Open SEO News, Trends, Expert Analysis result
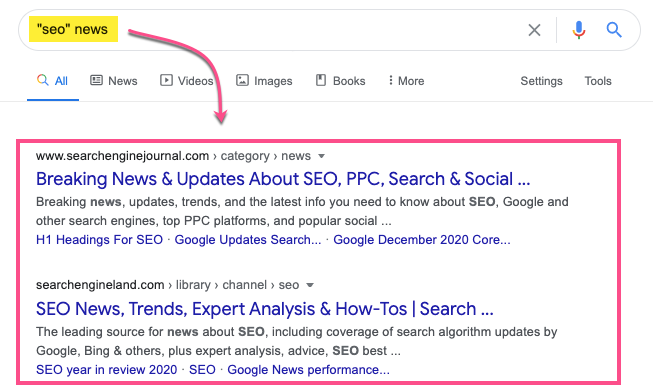 [x=264, y=309]
